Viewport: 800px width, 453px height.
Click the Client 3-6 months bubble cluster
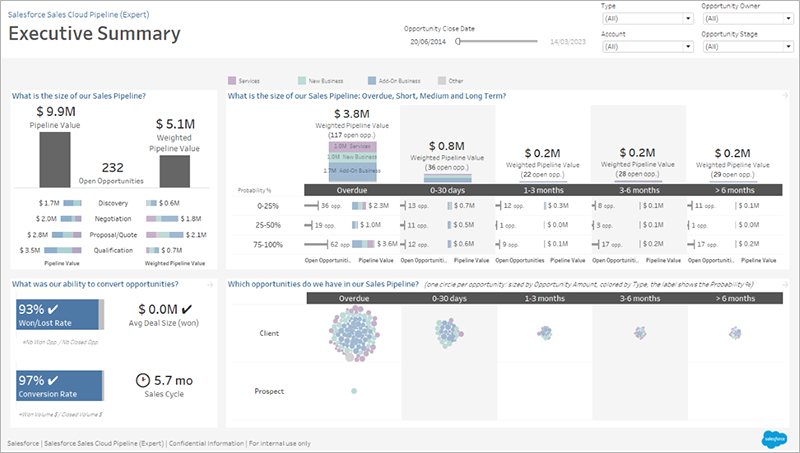coord(640,333)
